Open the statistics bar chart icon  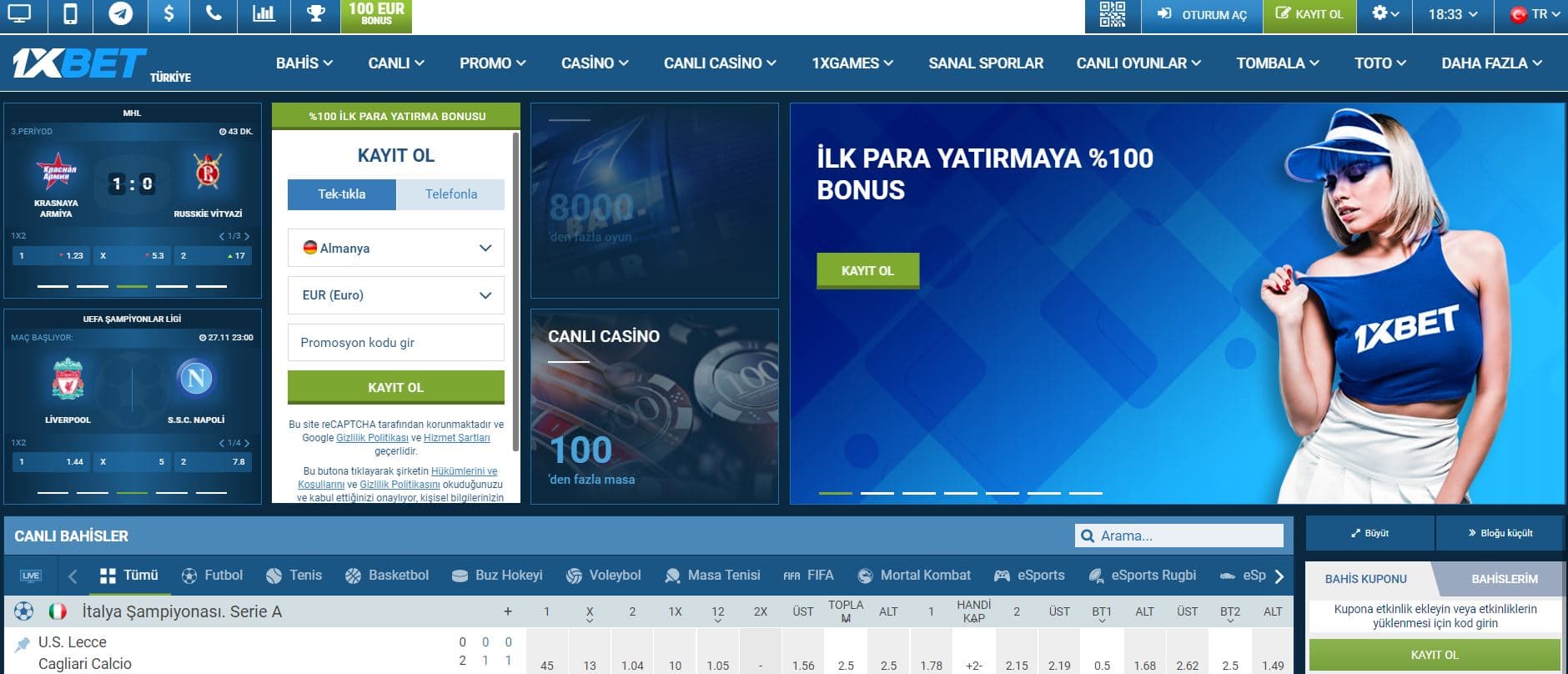coord(264,14)
